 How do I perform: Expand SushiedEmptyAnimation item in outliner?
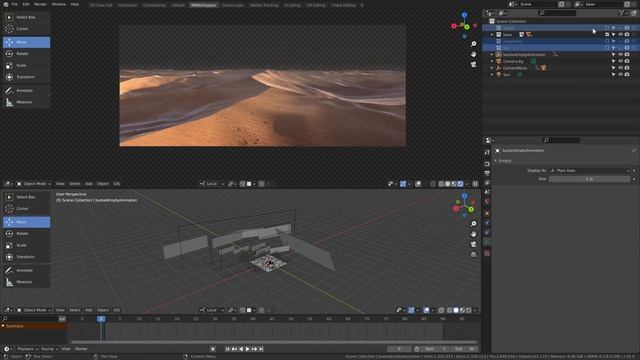pyautogui.click(x=492, y=55)
